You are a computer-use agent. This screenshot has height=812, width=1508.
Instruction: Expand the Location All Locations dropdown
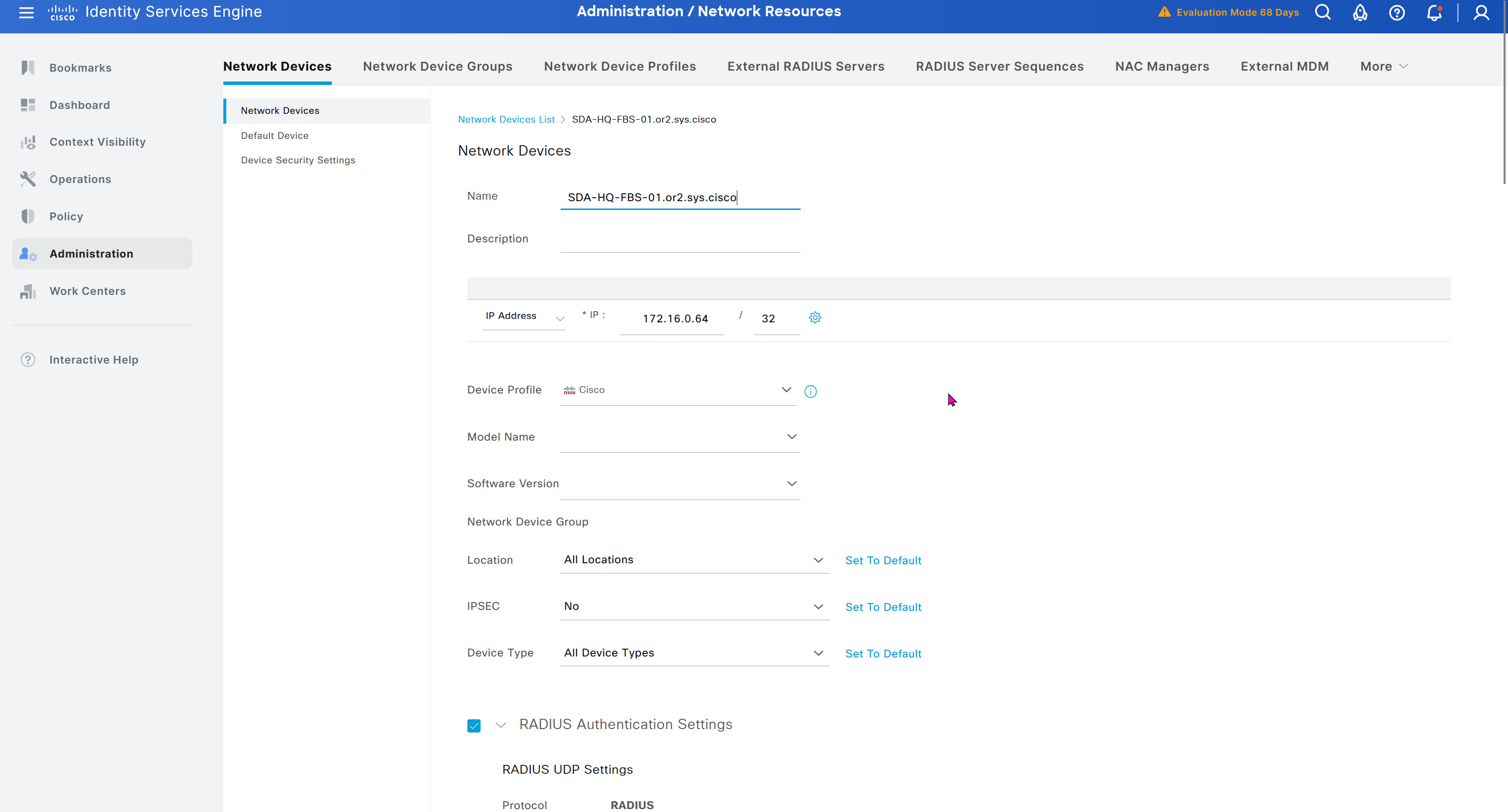[694, 560]
